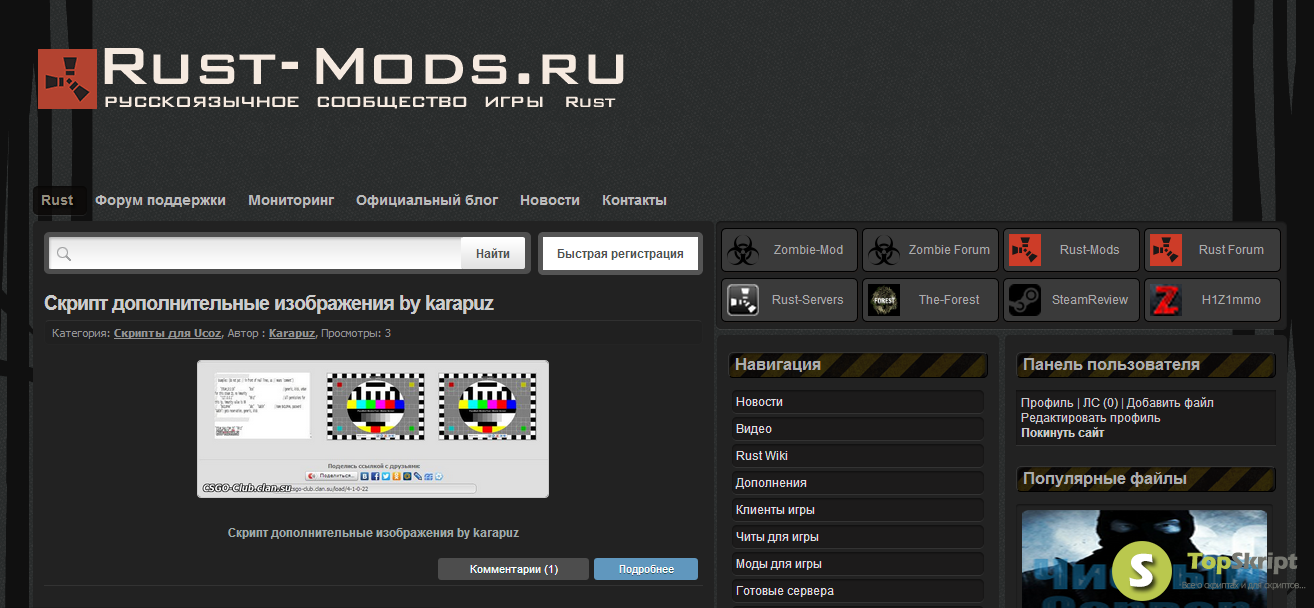Open The-Forest partner link
The image size is (1314, 608).
click(931, 300)
